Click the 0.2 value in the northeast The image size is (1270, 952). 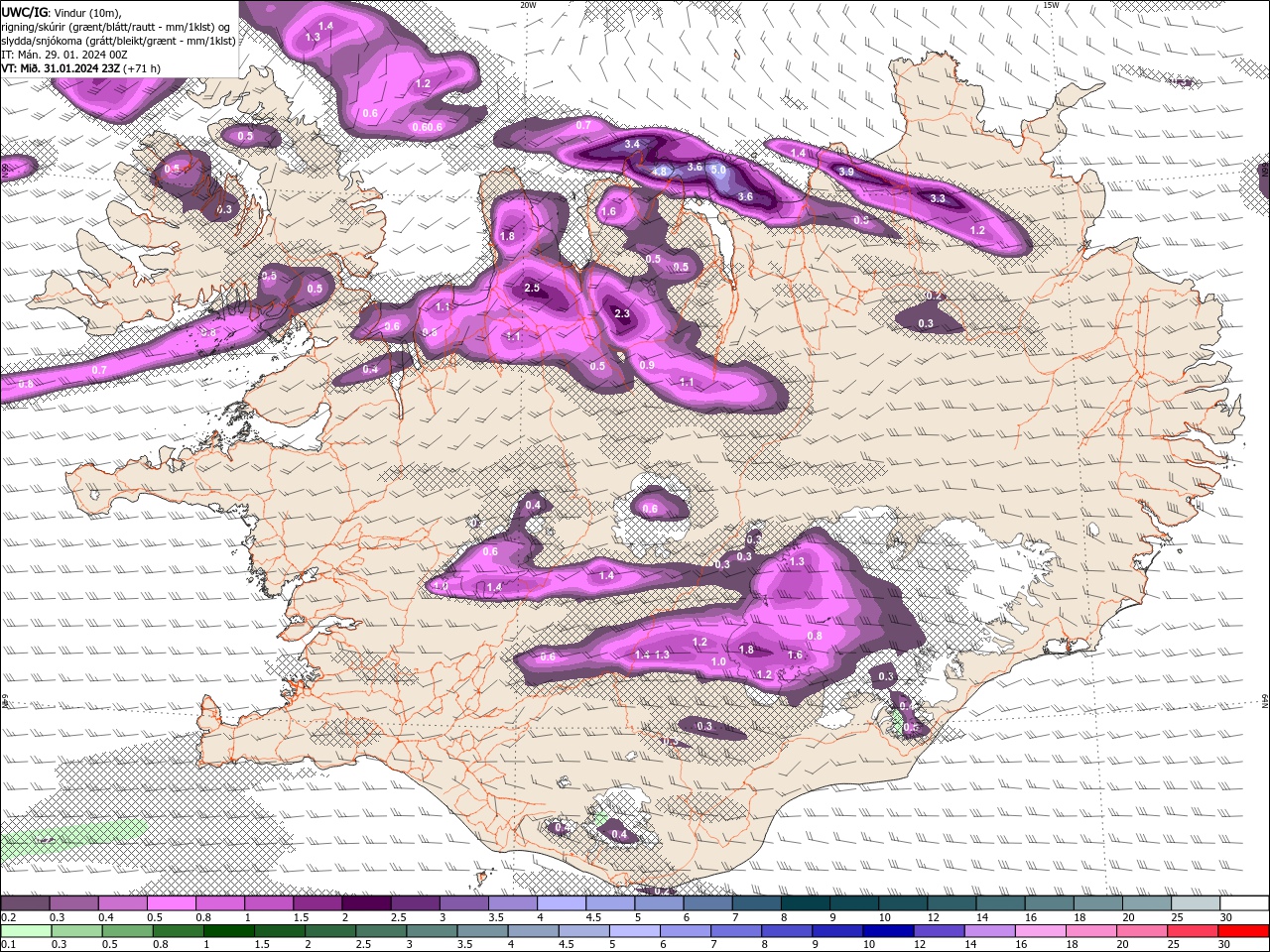click(x=933, y=296)
